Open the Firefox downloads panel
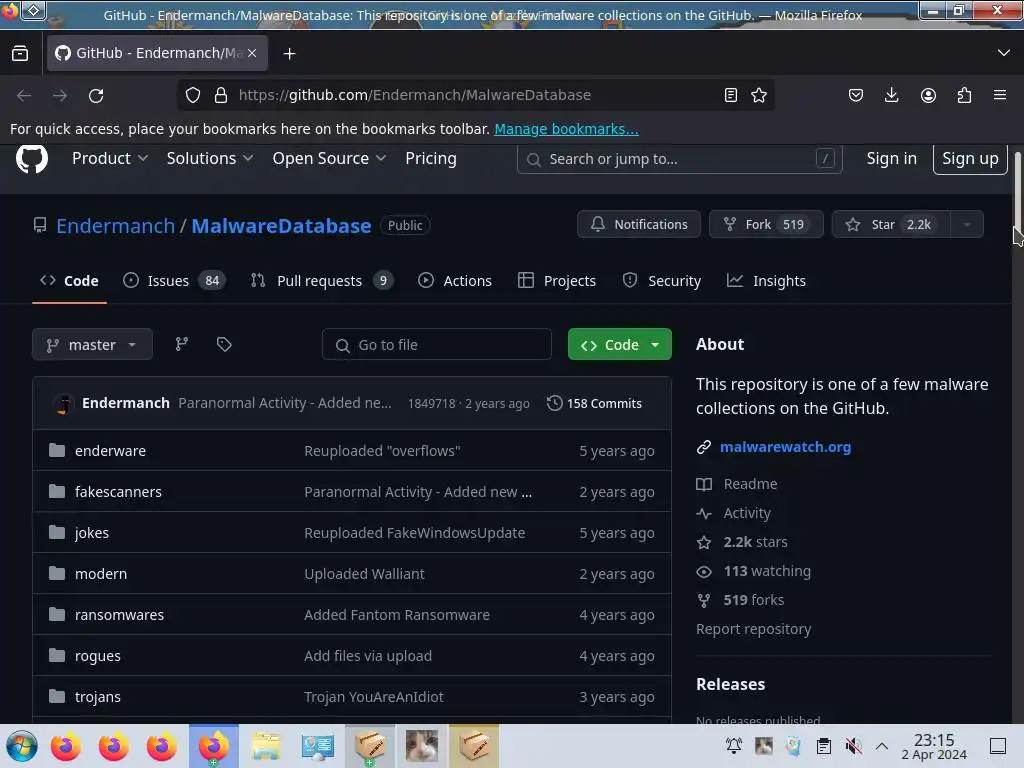 (x=891, y=95)
